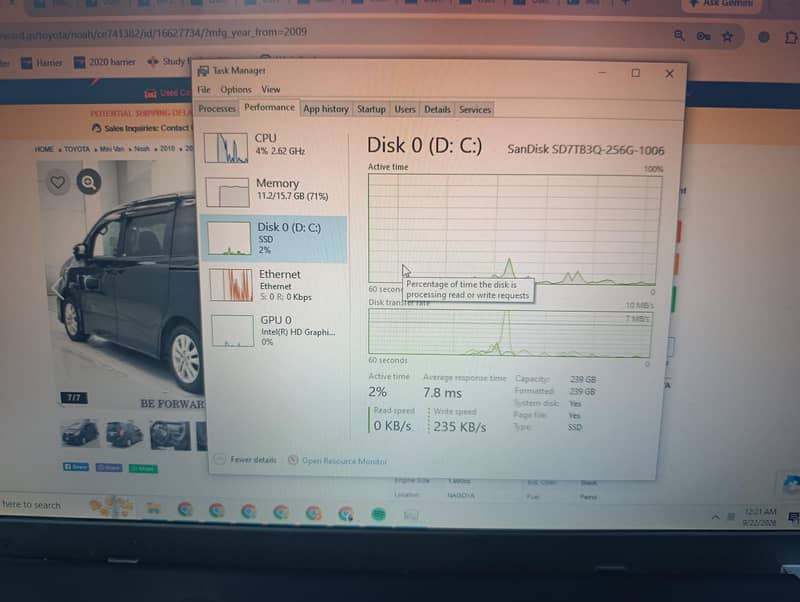
Task: Click the TOYOTA breadcrumb link
Action: pyautogui.click(x=77, y=149)
